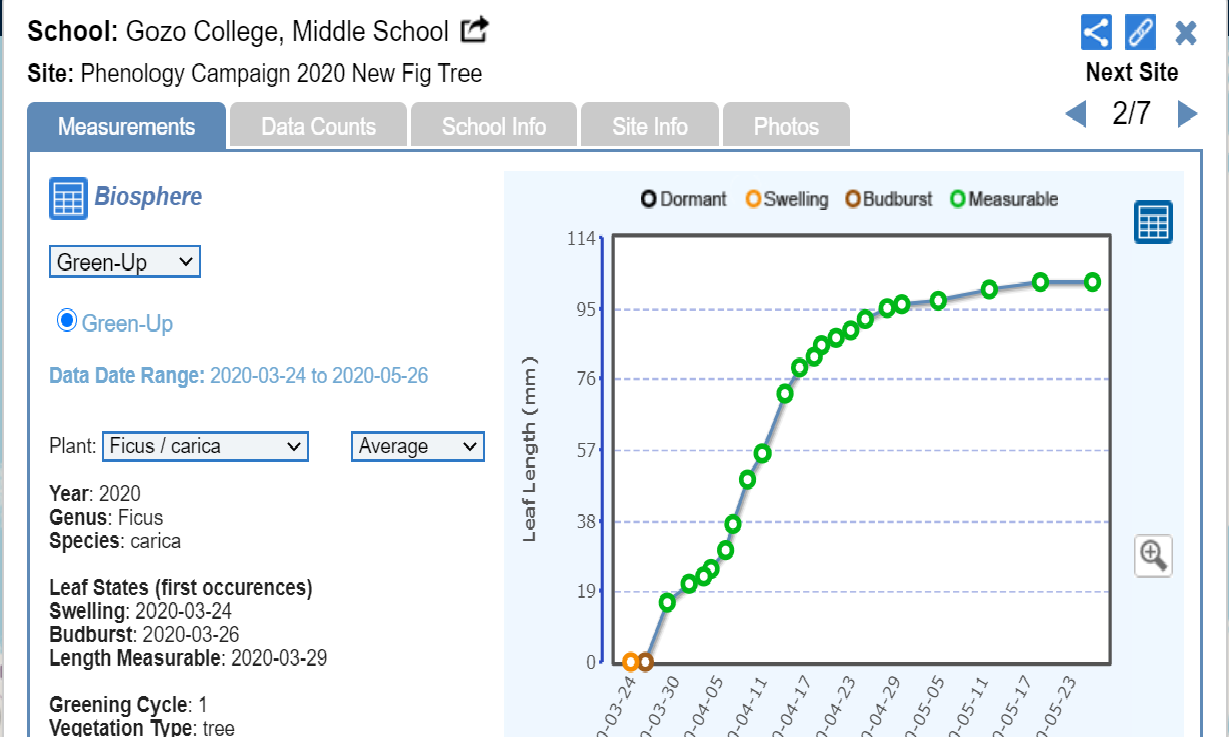Toggle the Dormant legend series

point(684,199)
